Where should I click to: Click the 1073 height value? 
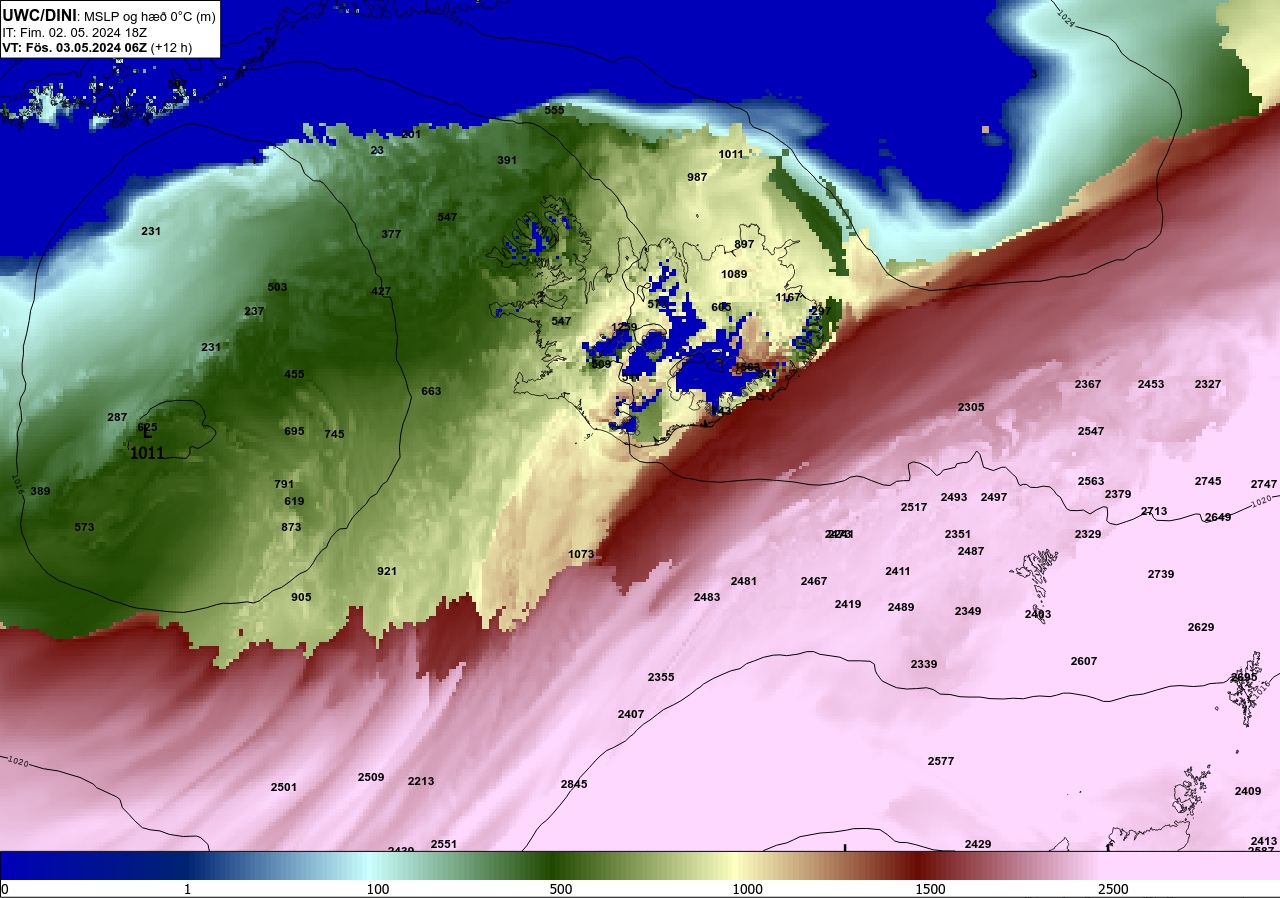point(581,554)
